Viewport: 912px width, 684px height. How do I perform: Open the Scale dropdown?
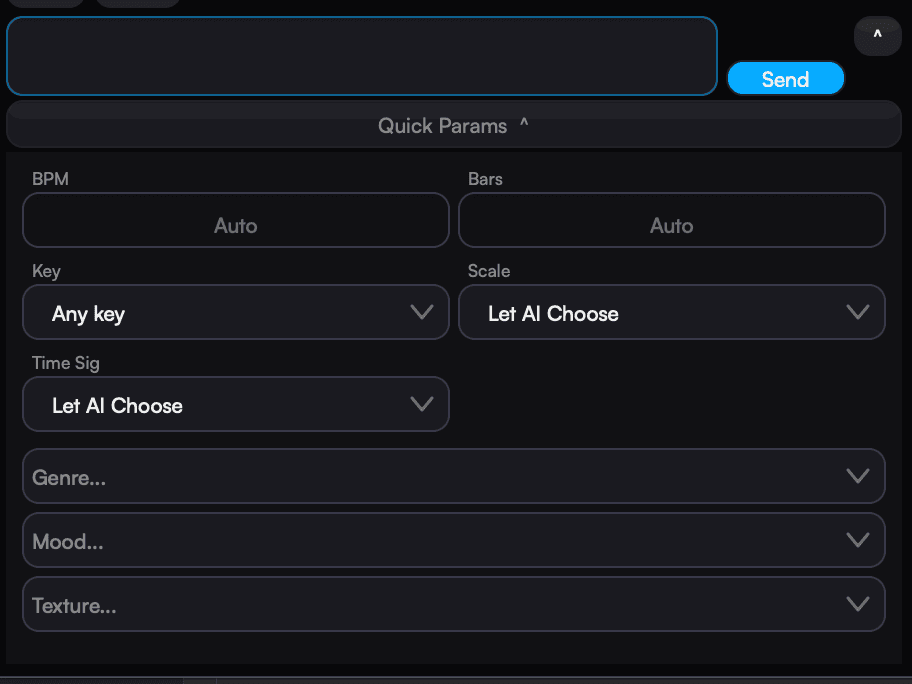point(672,312)
